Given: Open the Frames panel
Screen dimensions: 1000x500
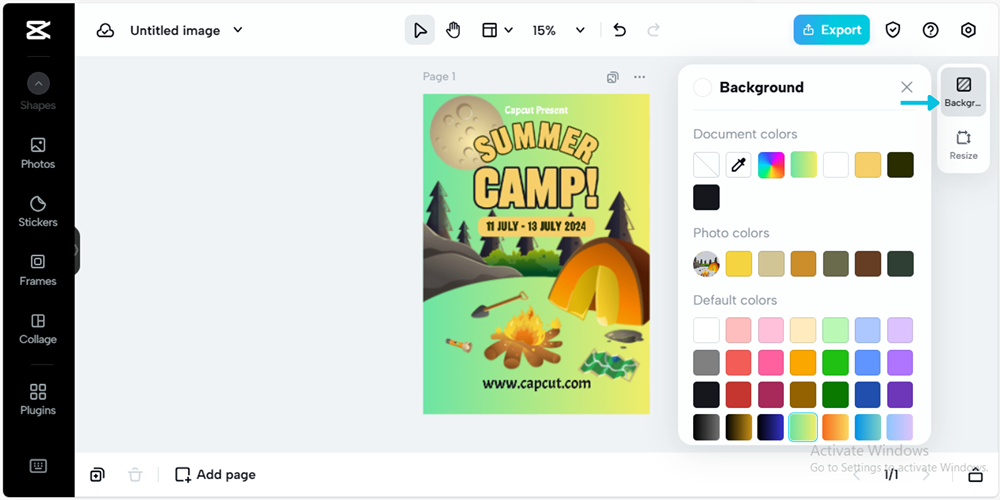Looking at the screenshot, I should coord(38,270).
